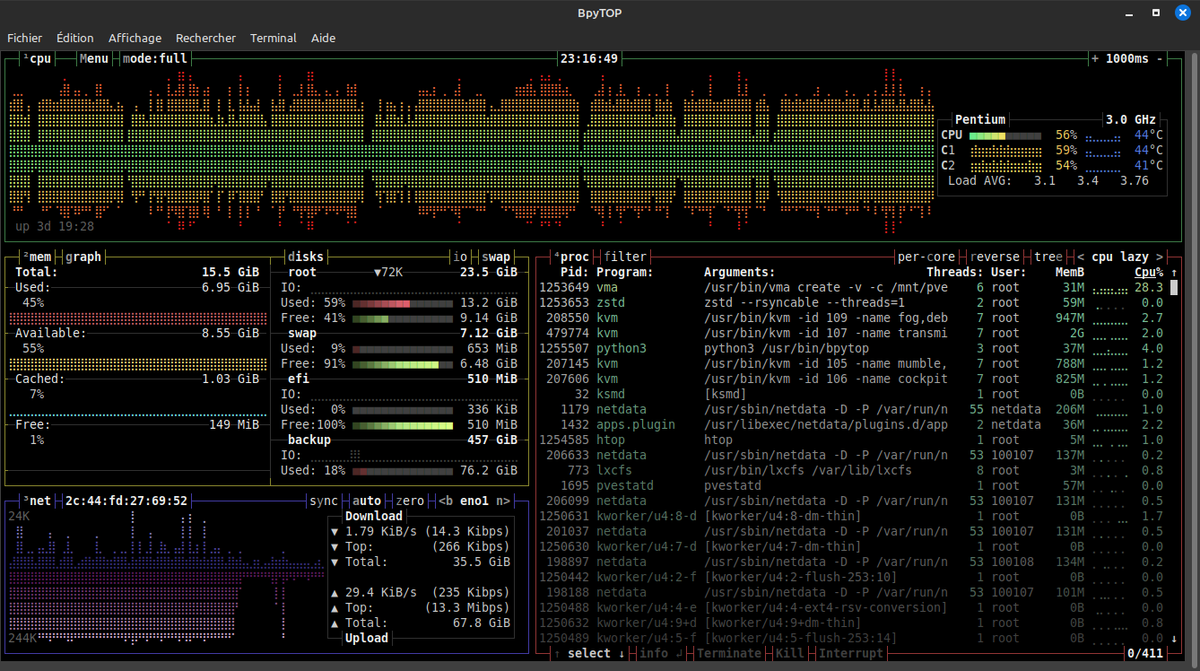Screen dimensions: 1200x671
Task: Click Kill in process footer
Action: click(790, 654)
